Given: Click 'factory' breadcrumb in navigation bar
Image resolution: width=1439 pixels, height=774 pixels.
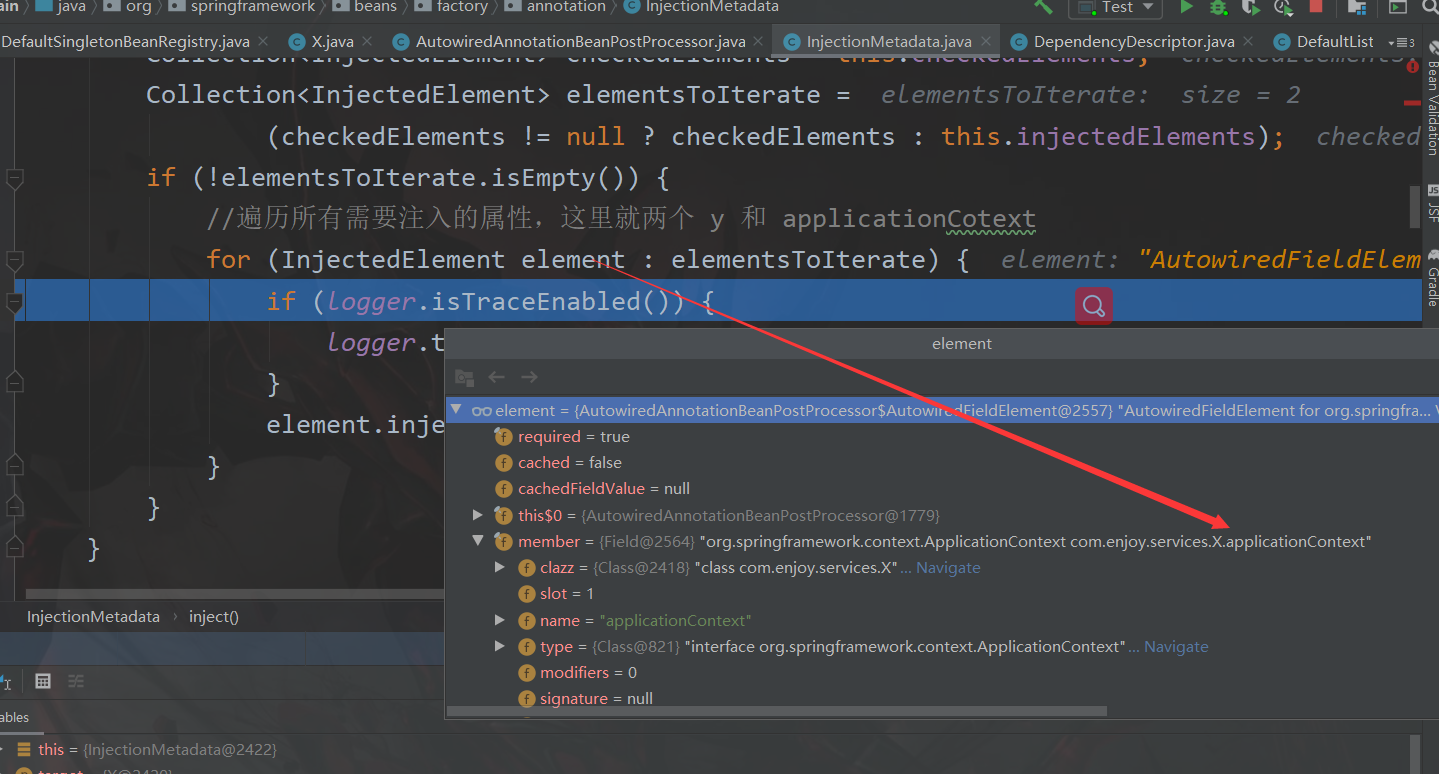Looking at the screenshot, I should (453, 7).
